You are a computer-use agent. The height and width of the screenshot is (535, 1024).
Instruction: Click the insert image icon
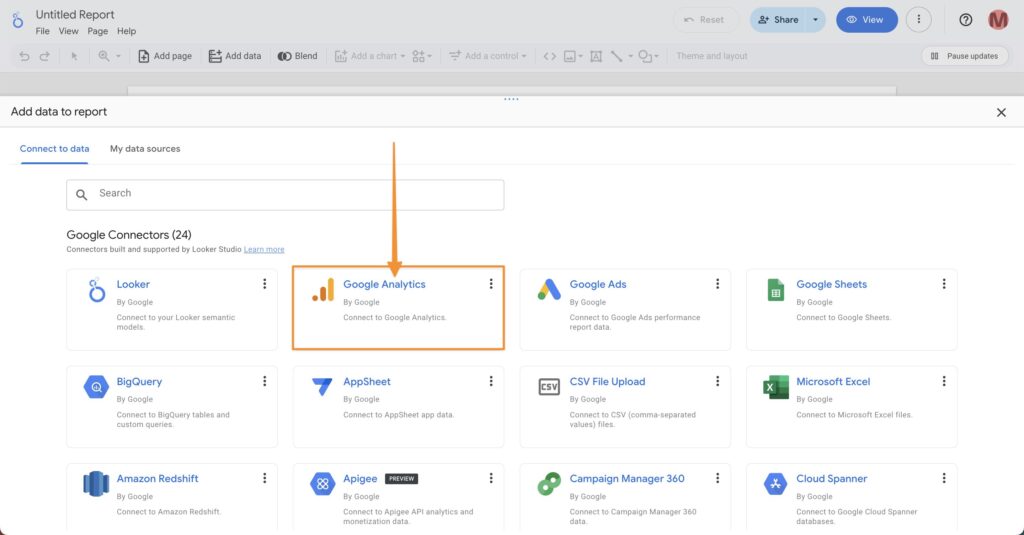click(570, 56)
